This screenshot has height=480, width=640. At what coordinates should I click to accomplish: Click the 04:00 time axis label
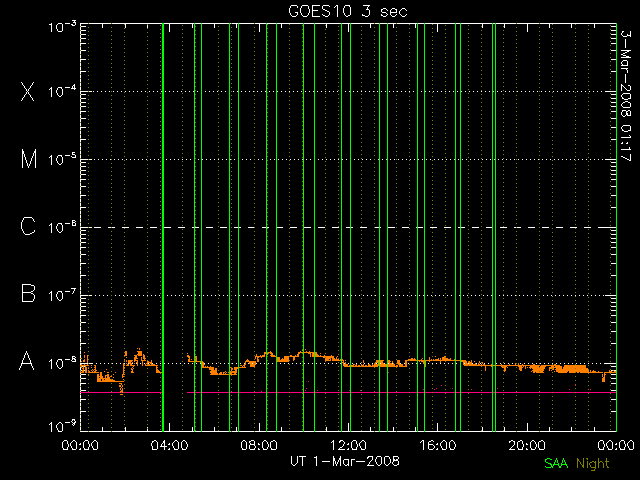(x=169, y=445)
